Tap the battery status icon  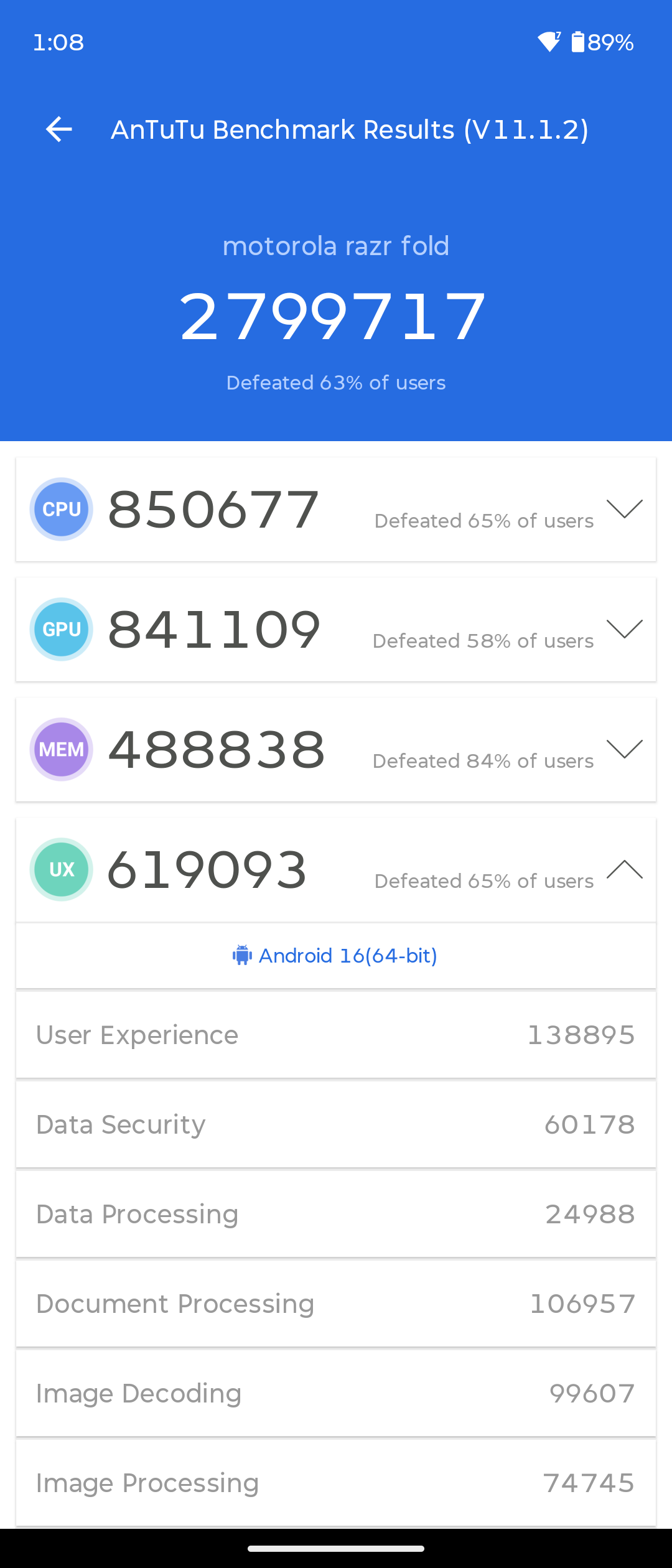point(578,42)
